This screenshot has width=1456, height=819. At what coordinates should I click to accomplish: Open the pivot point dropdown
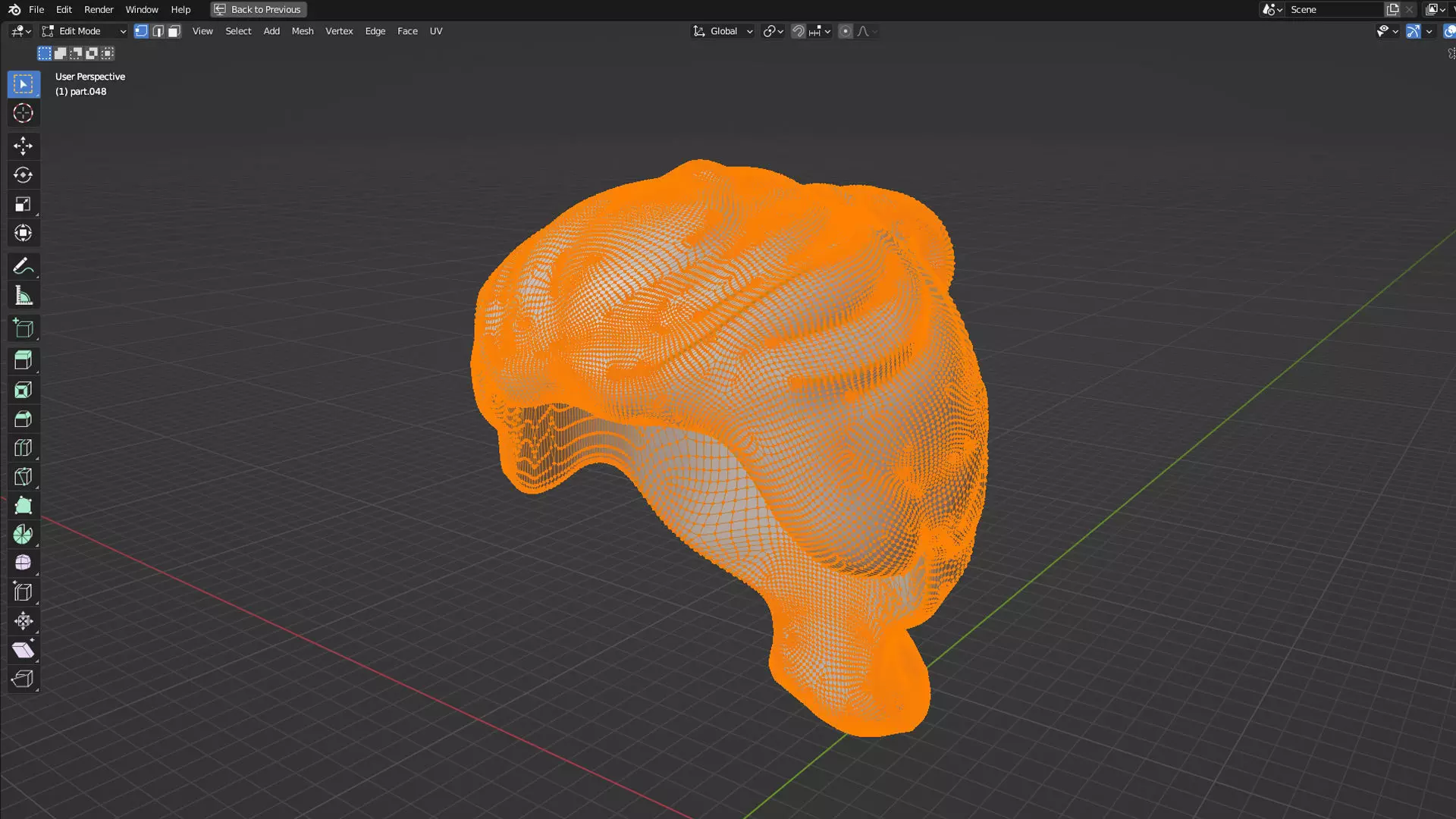[773, 31]
